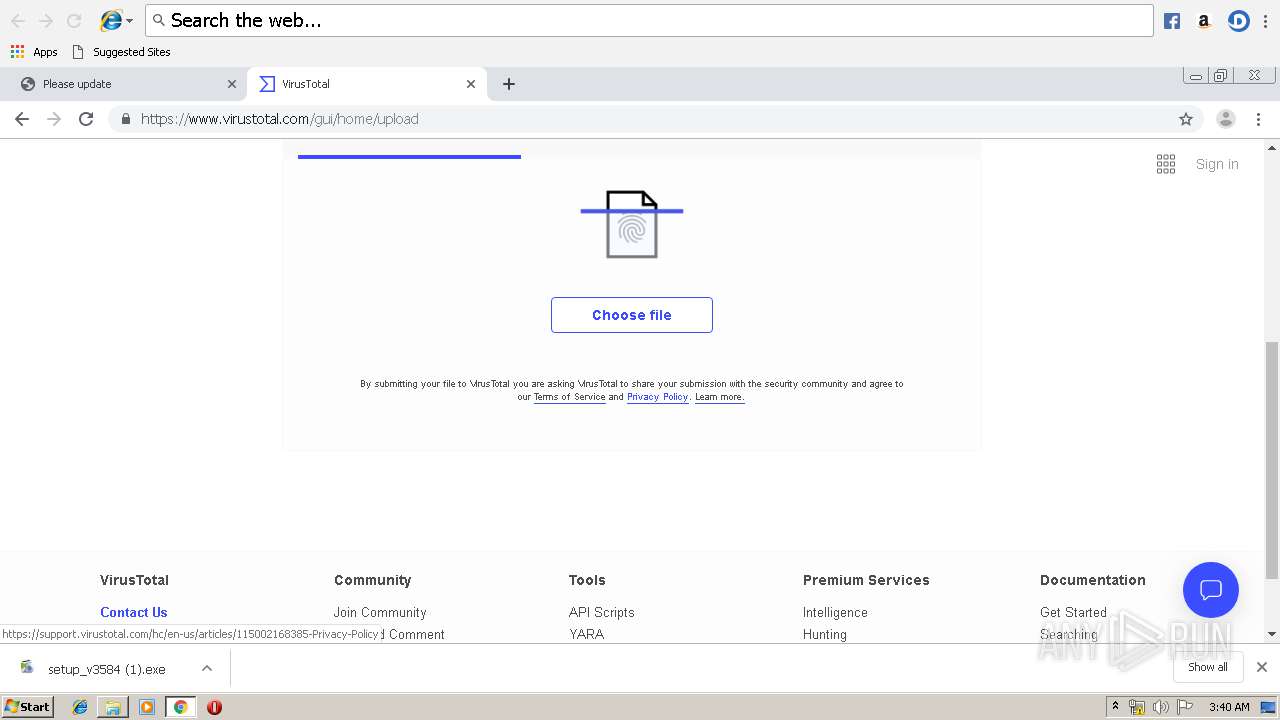Screen dimensions: 1280x720
Task: Open a new browser tab
Action: point(509,84)
